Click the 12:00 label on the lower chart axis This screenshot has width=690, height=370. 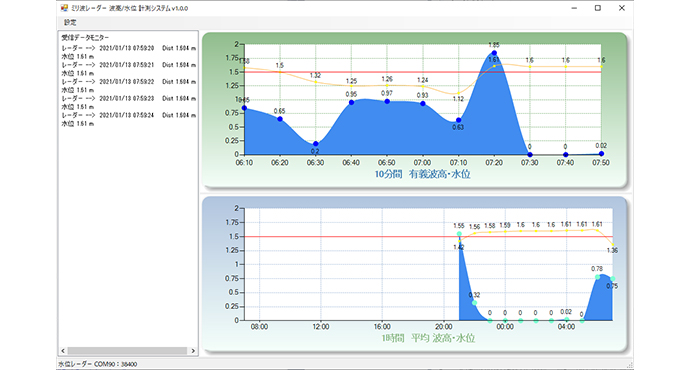(321, 327)
